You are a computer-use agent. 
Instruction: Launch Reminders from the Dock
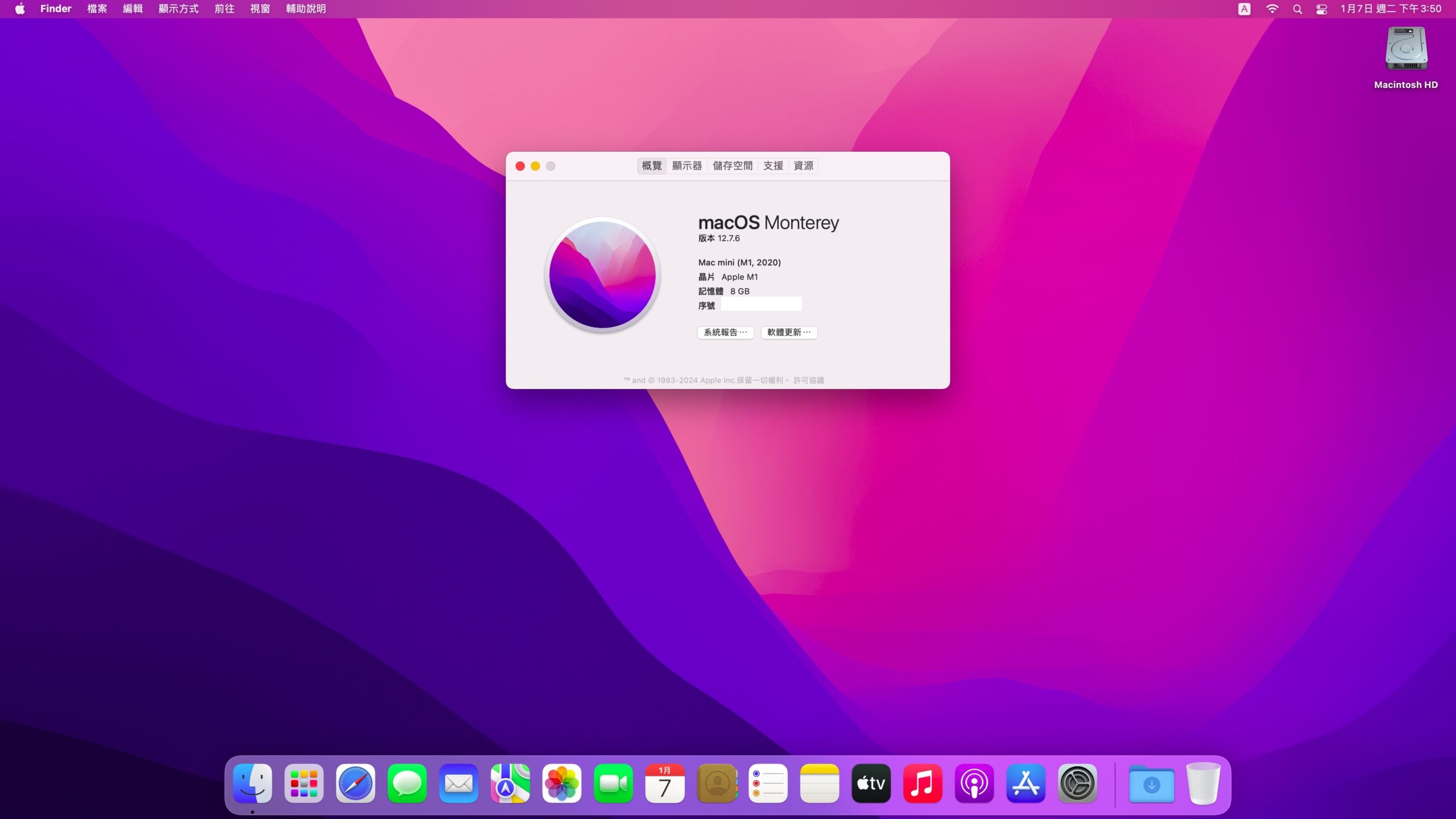(768, 784)
